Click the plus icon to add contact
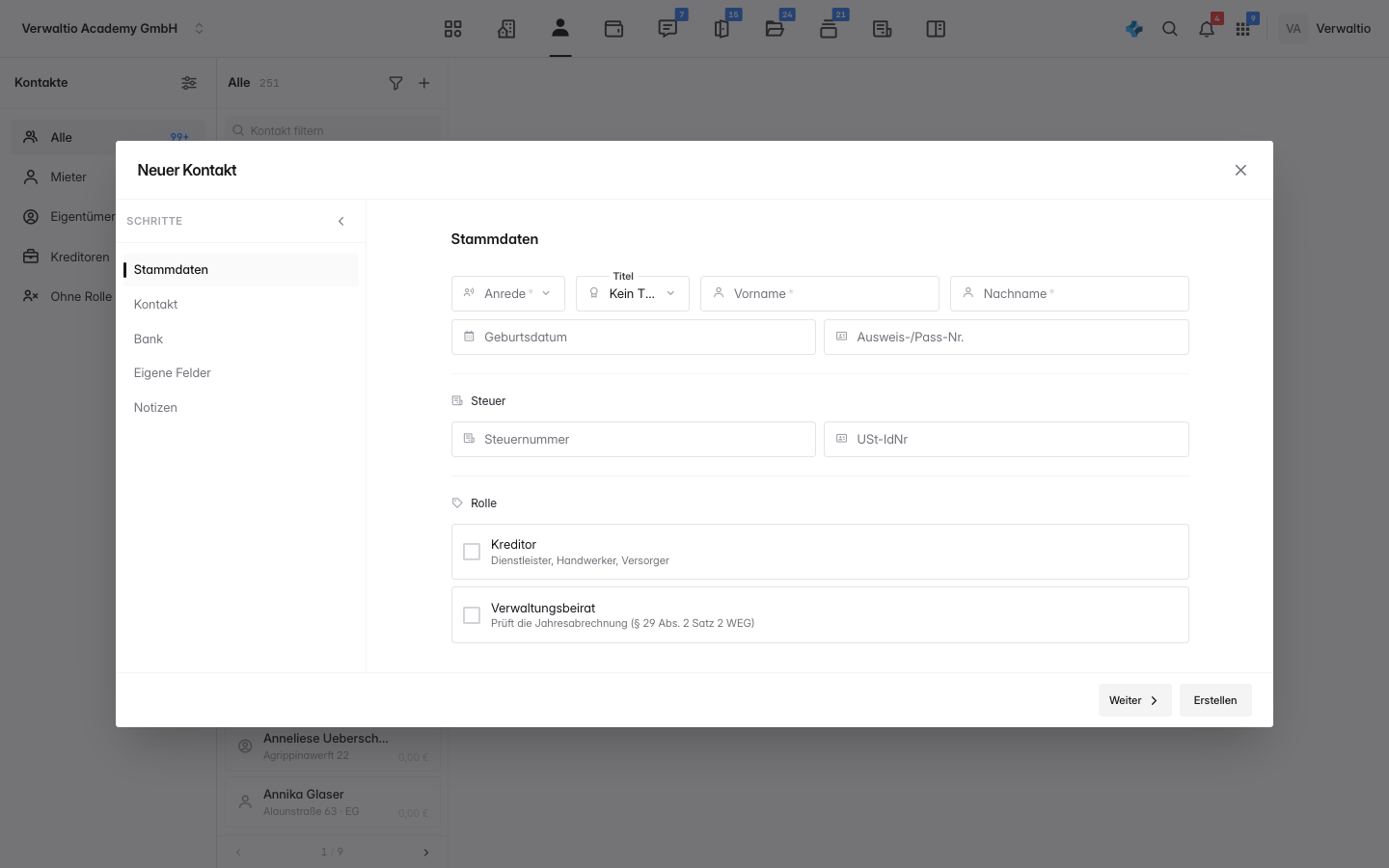Screen dimensions: 1389x868 (424, 83)
